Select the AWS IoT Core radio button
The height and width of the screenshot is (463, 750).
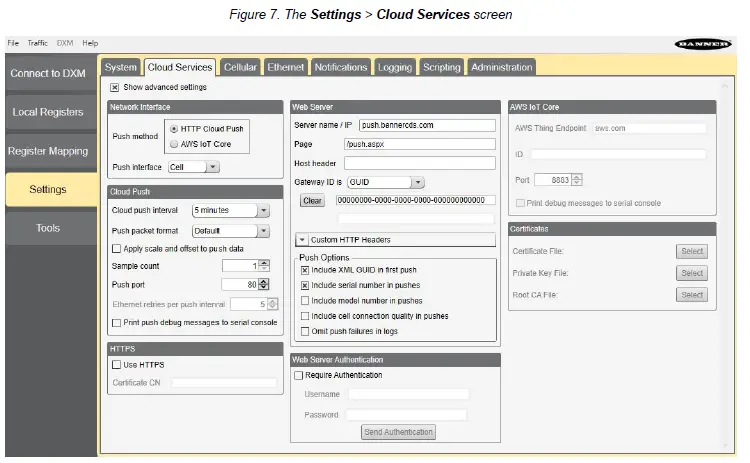[174, 144]
